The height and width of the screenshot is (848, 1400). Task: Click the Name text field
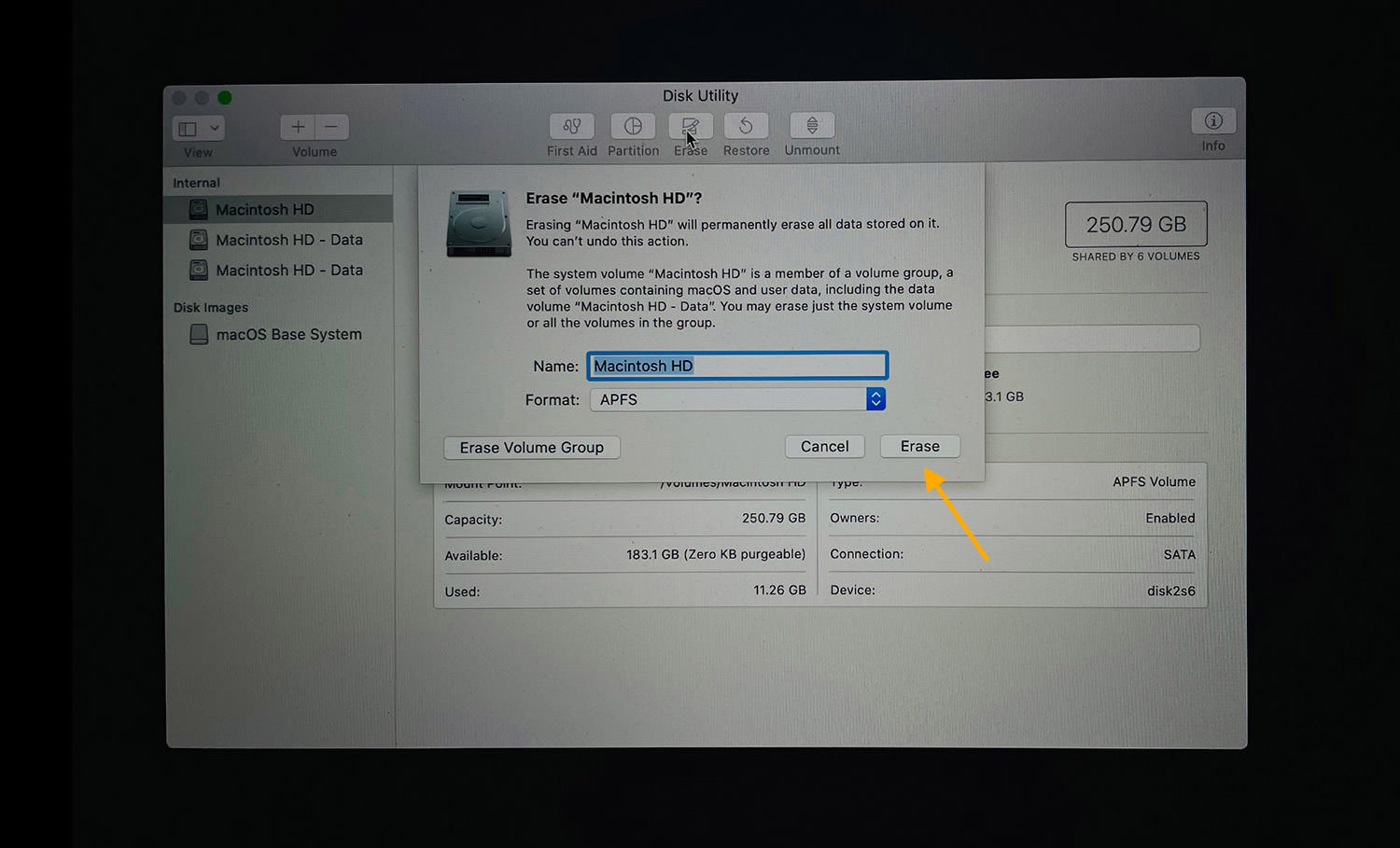pos(737,366)
